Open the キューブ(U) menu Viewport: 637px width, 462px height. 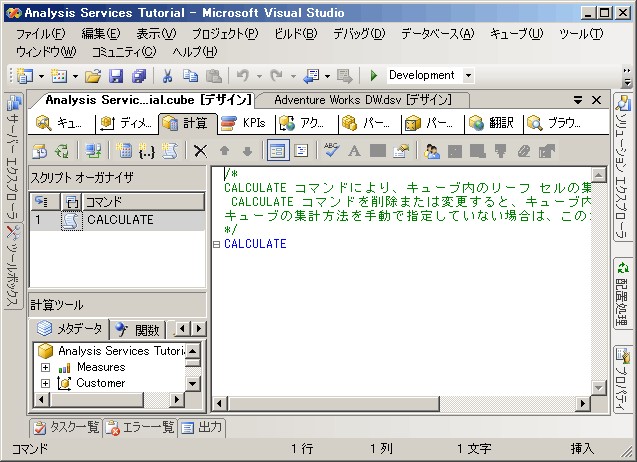pyautogui.click(x=516, y=34)
